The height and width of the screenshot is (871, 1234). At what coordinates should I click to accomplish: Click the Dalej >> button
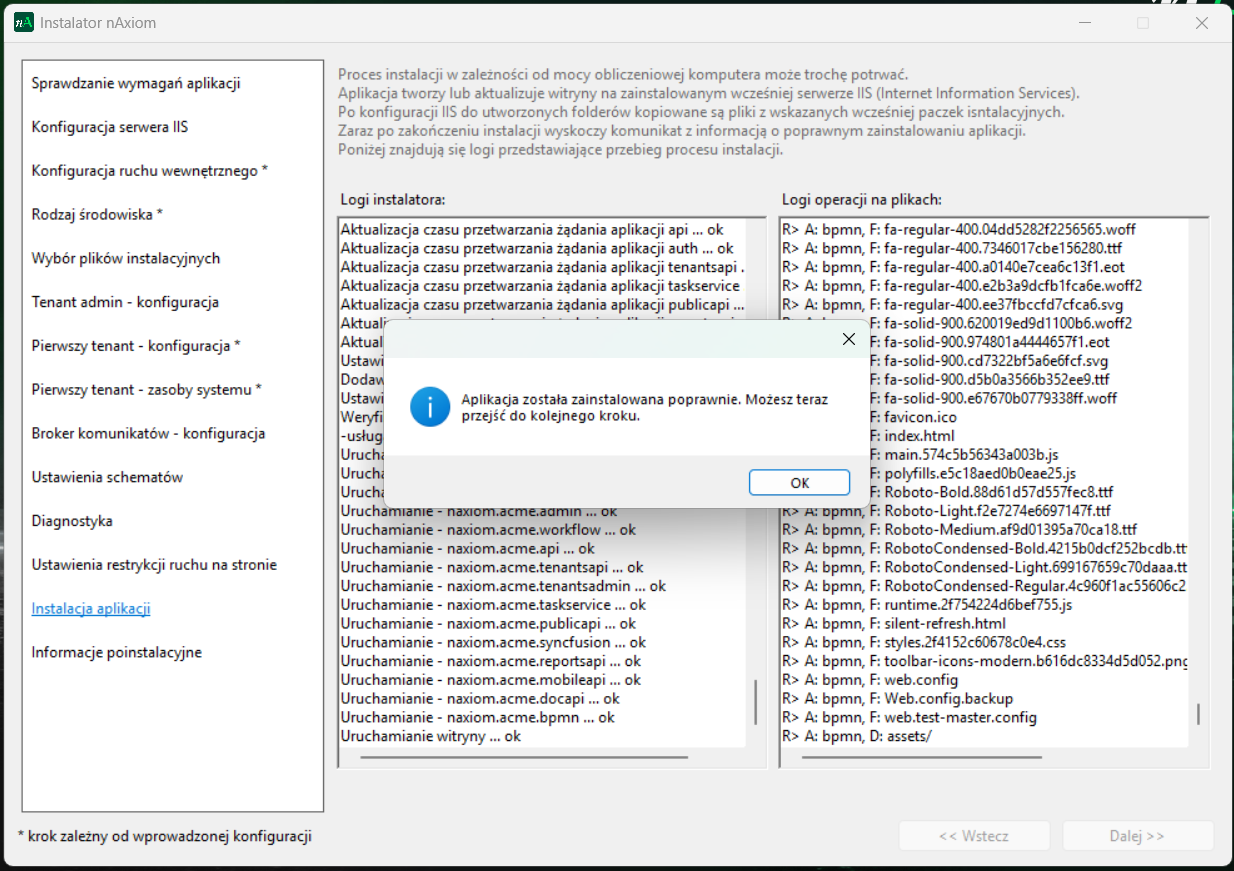(1137, 836)
